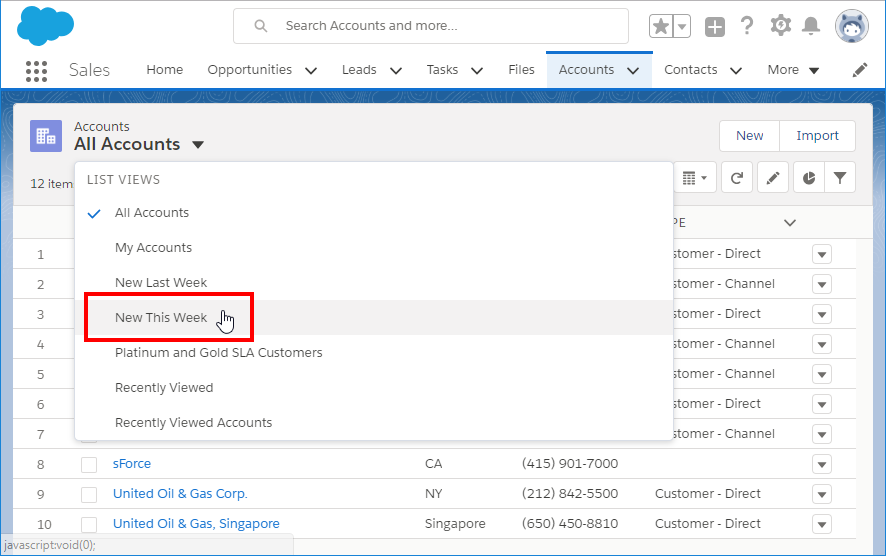The height and width of the screenshot is (556, 886).
Task: Click the Favorites star icon
Action: pos(661,27)
